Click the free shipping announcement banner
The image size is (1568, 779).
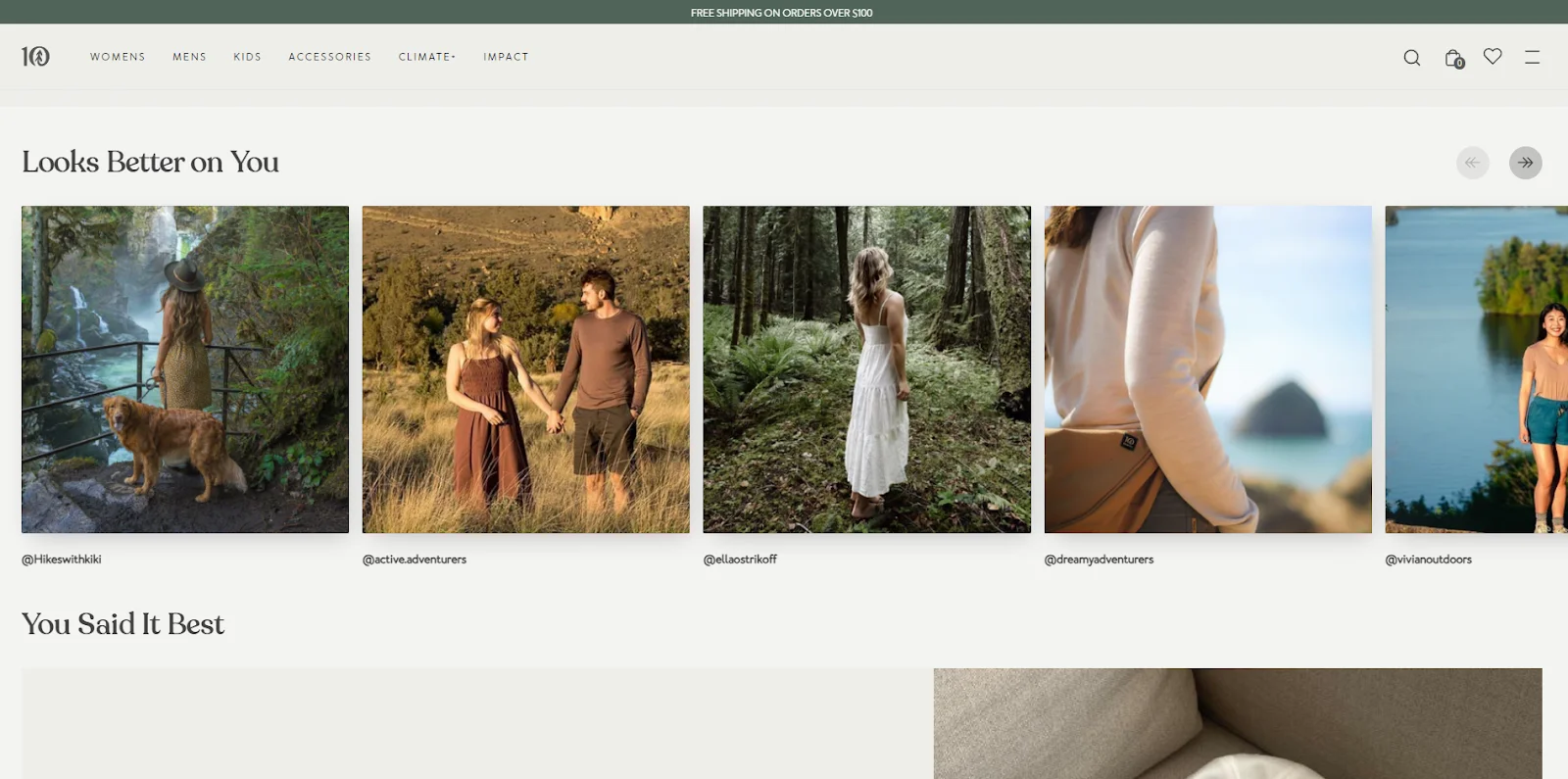(x=782, y=13)
